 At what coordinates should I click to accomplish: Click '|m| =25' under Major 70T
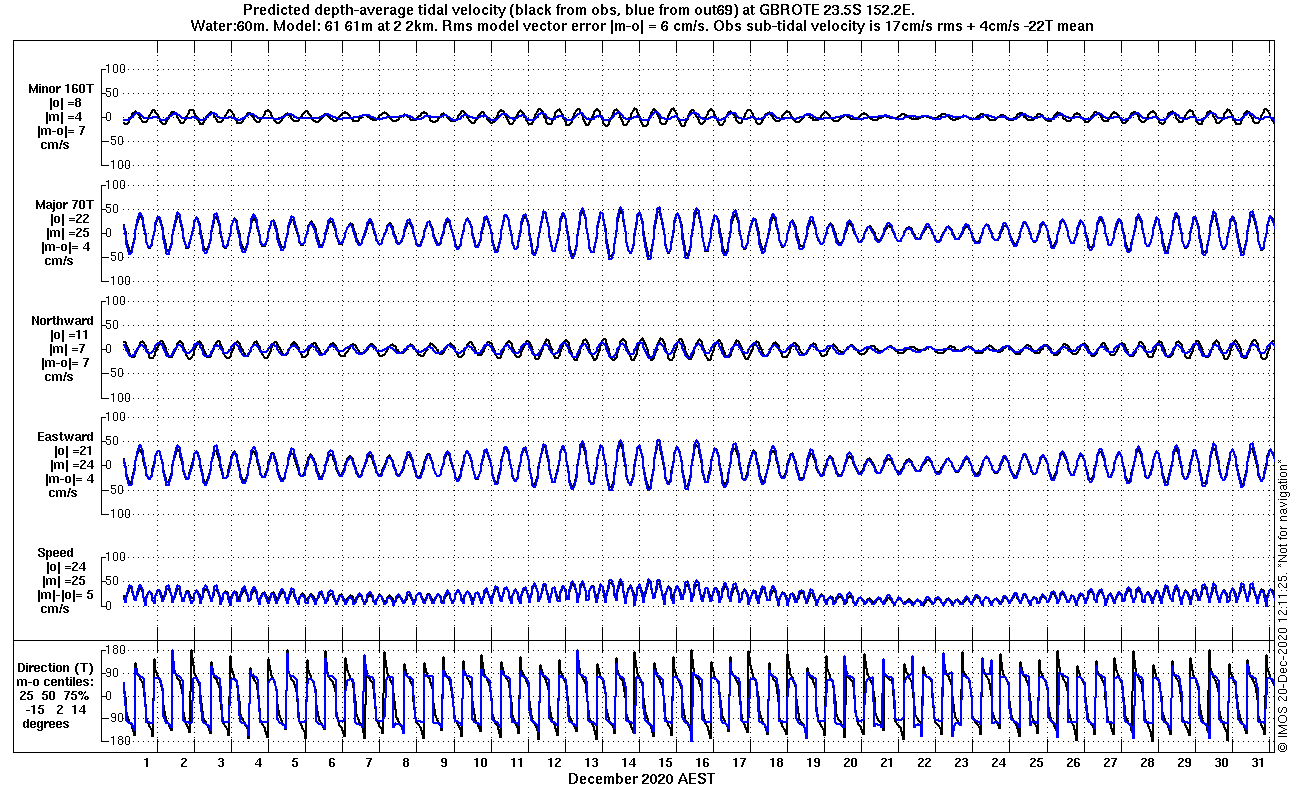click(x=68, y=233)
